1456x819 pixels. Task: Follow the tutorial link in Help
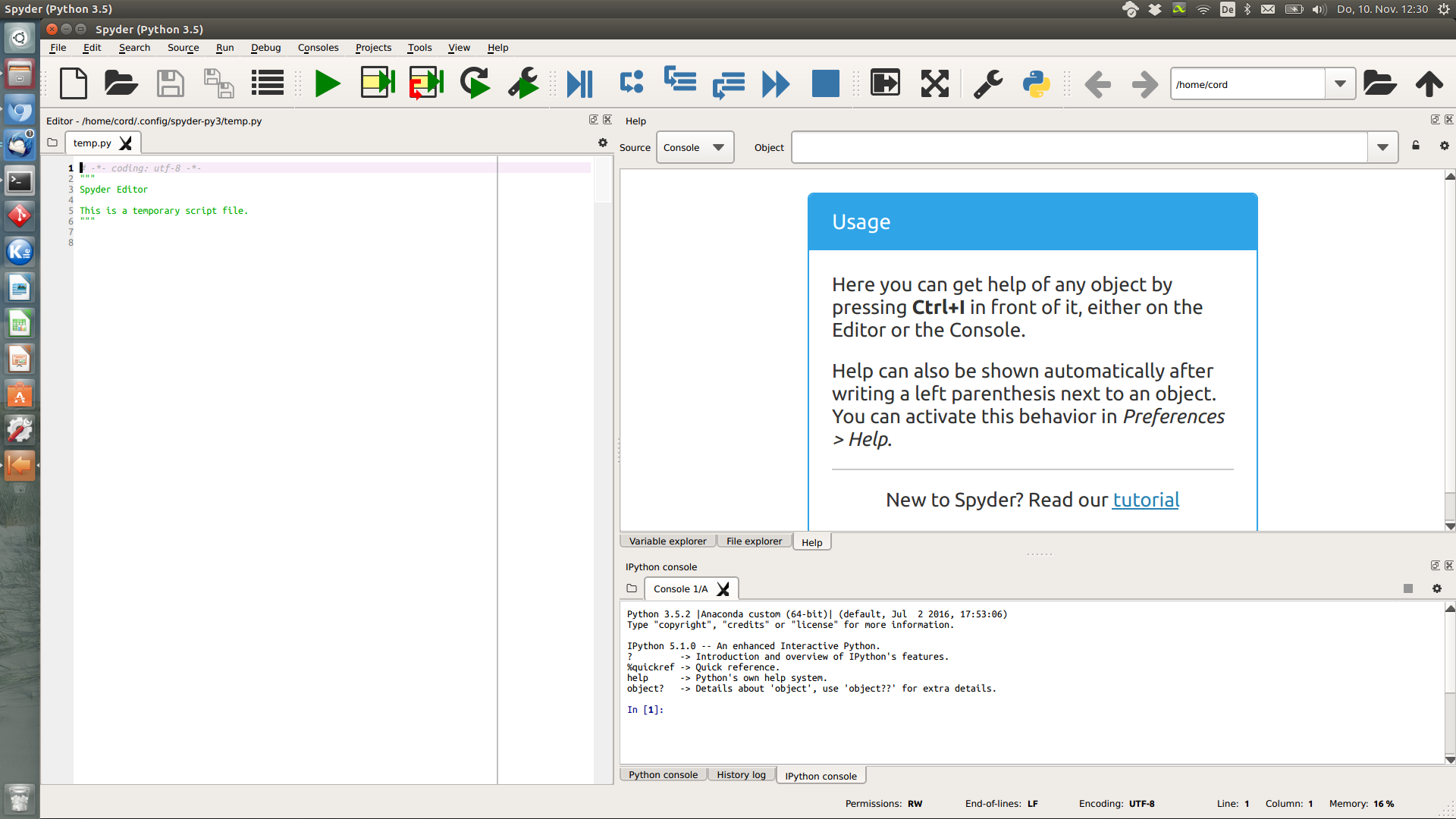[1146, 500]
